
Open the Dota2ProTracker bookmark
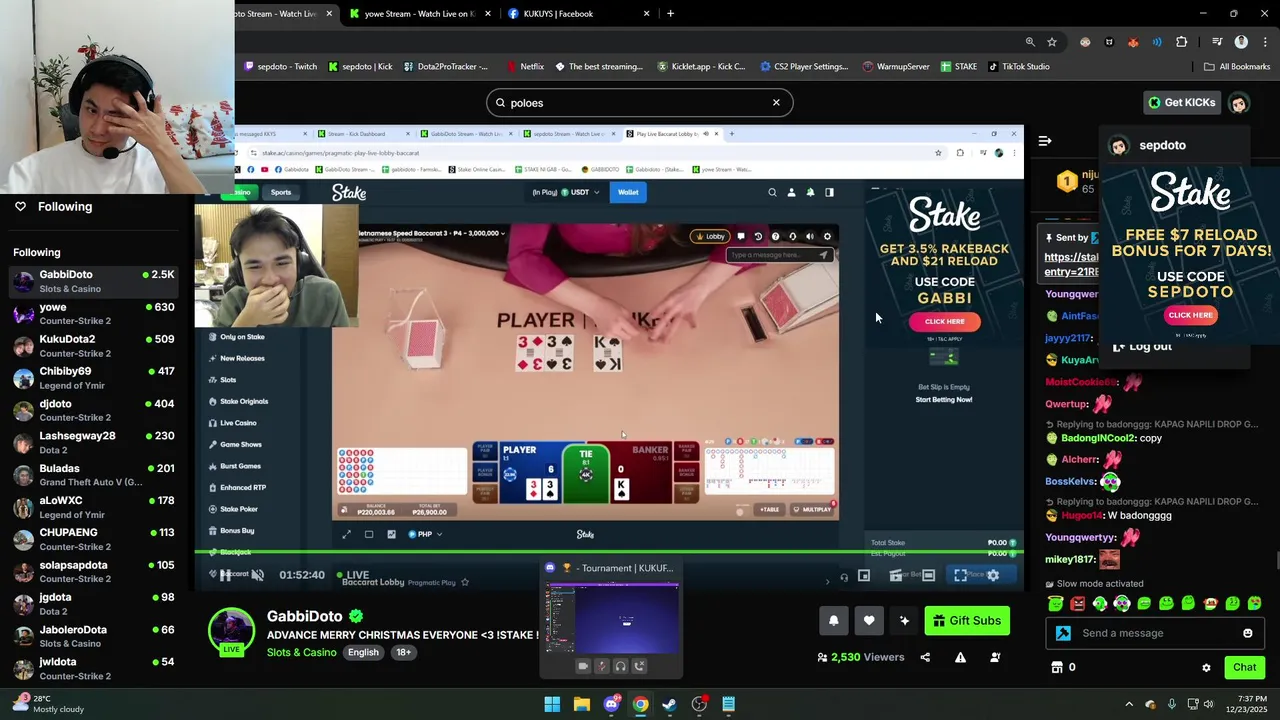point(446,67)
